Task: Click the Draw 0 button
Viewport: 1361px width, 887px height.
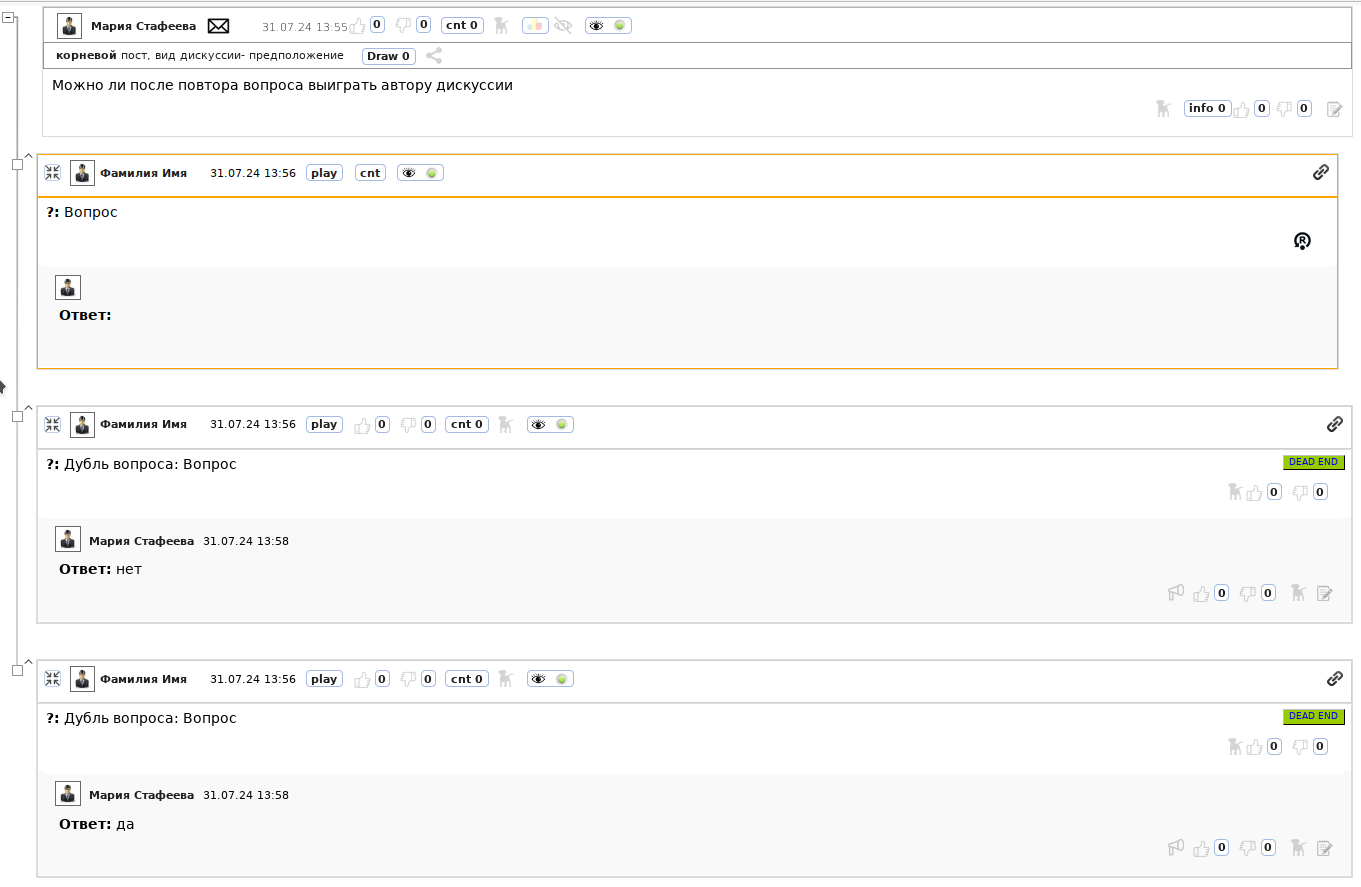Action: [x=389, y=56]
